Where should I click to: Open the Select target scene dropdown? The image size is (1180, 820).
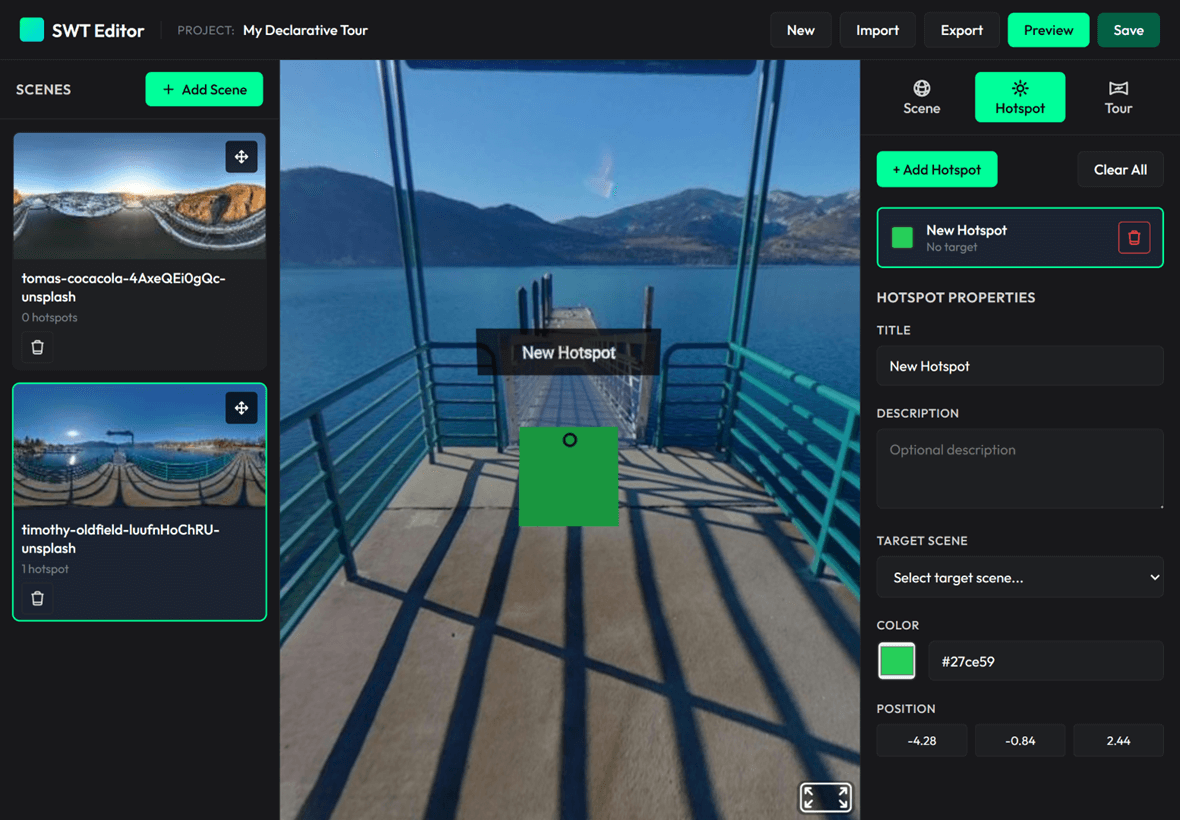coord(1020,578)
